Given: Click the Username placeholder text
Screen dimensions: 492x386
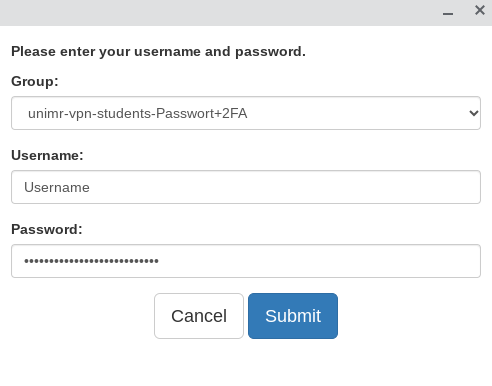Looking at the screenshot, I should tap(57, 187).
